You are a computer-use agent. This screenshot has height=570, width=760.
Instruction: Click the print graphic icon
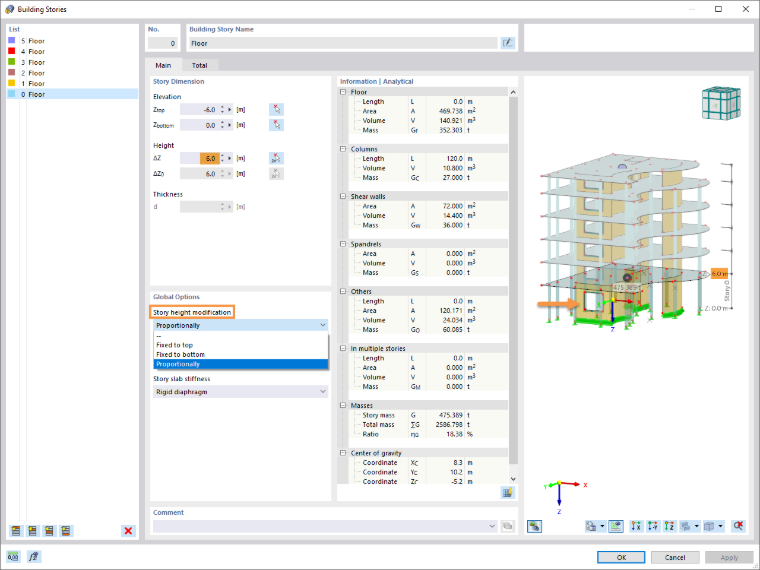tap(591, 526)
